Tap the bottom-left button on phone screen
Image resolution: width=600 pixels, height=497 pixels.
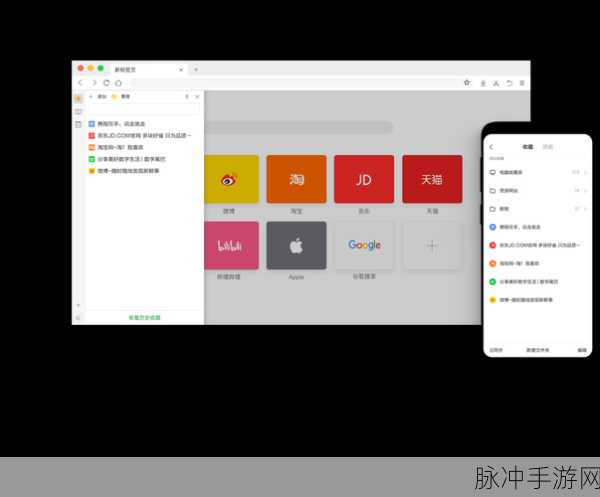pyautogui.click(x=496, y=350)
